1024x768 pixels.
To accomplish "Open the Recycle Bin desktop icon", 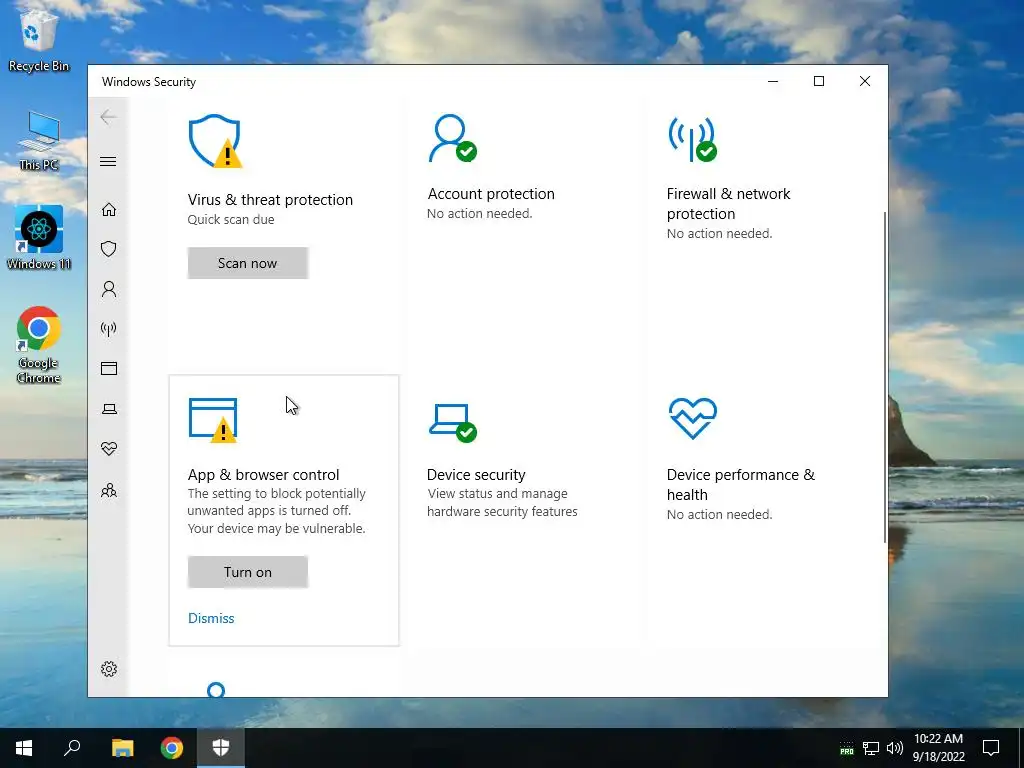I will [x=39, y=41].
